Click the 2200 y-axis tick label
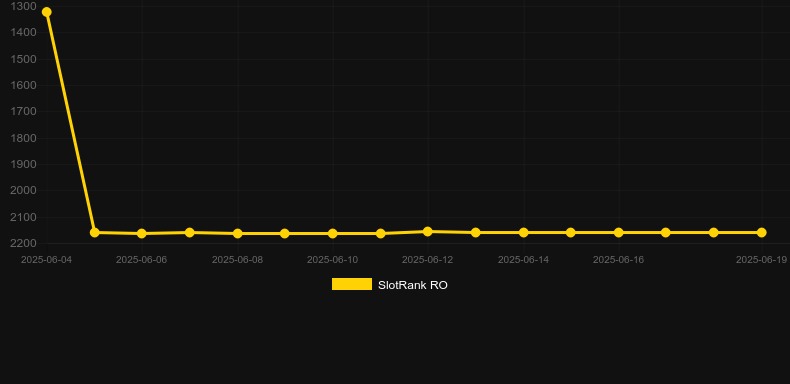Screen dimensions: 790x384 coord(23,243)
